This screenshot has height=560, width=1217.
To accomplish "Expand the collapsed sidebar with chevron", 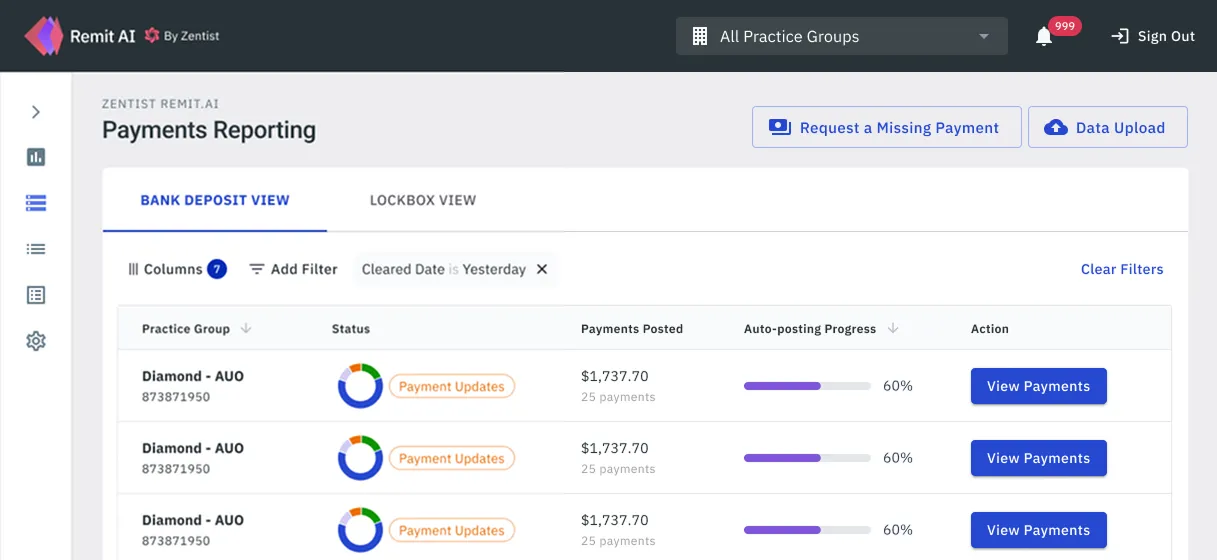I will [x=36, y=112].
